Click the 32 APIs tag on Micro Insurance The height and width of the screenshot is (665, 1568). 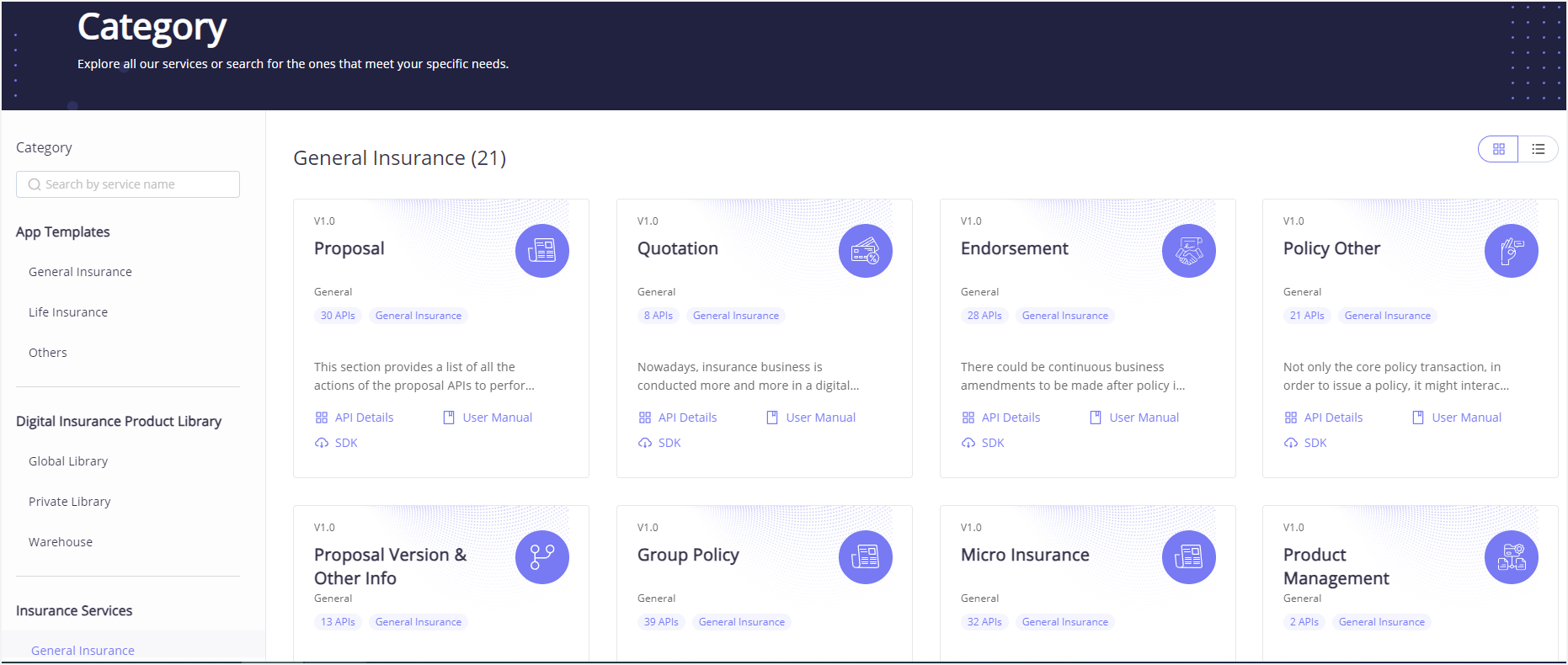tap(984, 622)
